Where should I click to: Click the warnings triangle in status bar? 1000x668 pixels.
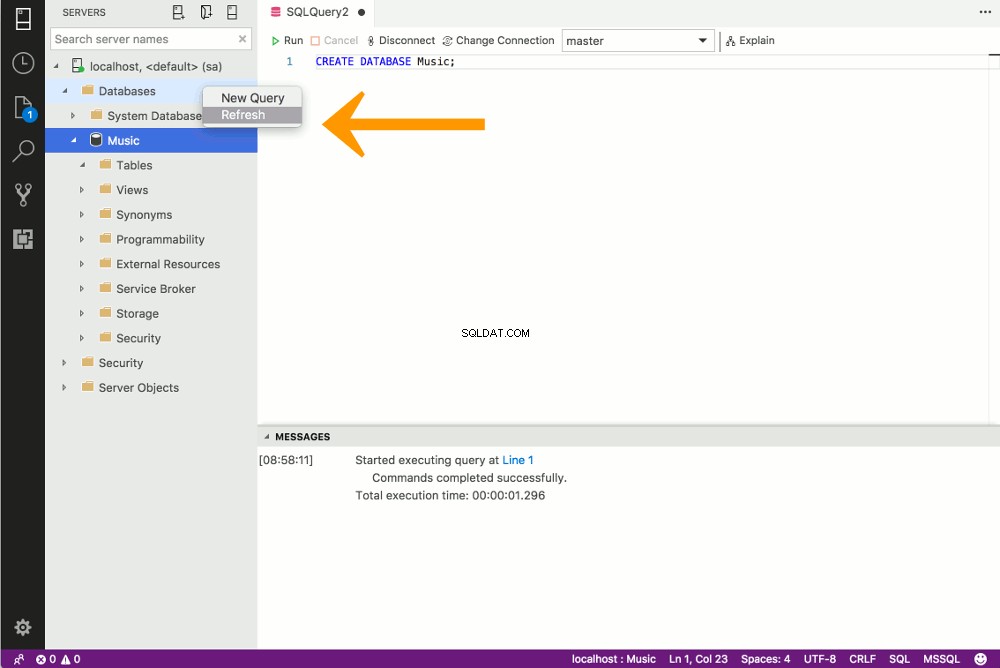click(x=65, y=659)
